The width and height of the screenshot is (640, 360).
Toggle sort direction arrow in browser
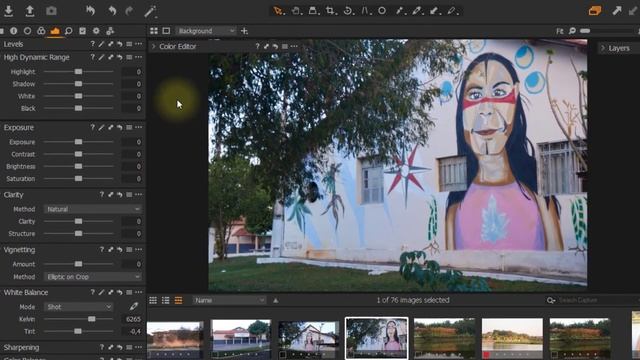pos(276,300)
